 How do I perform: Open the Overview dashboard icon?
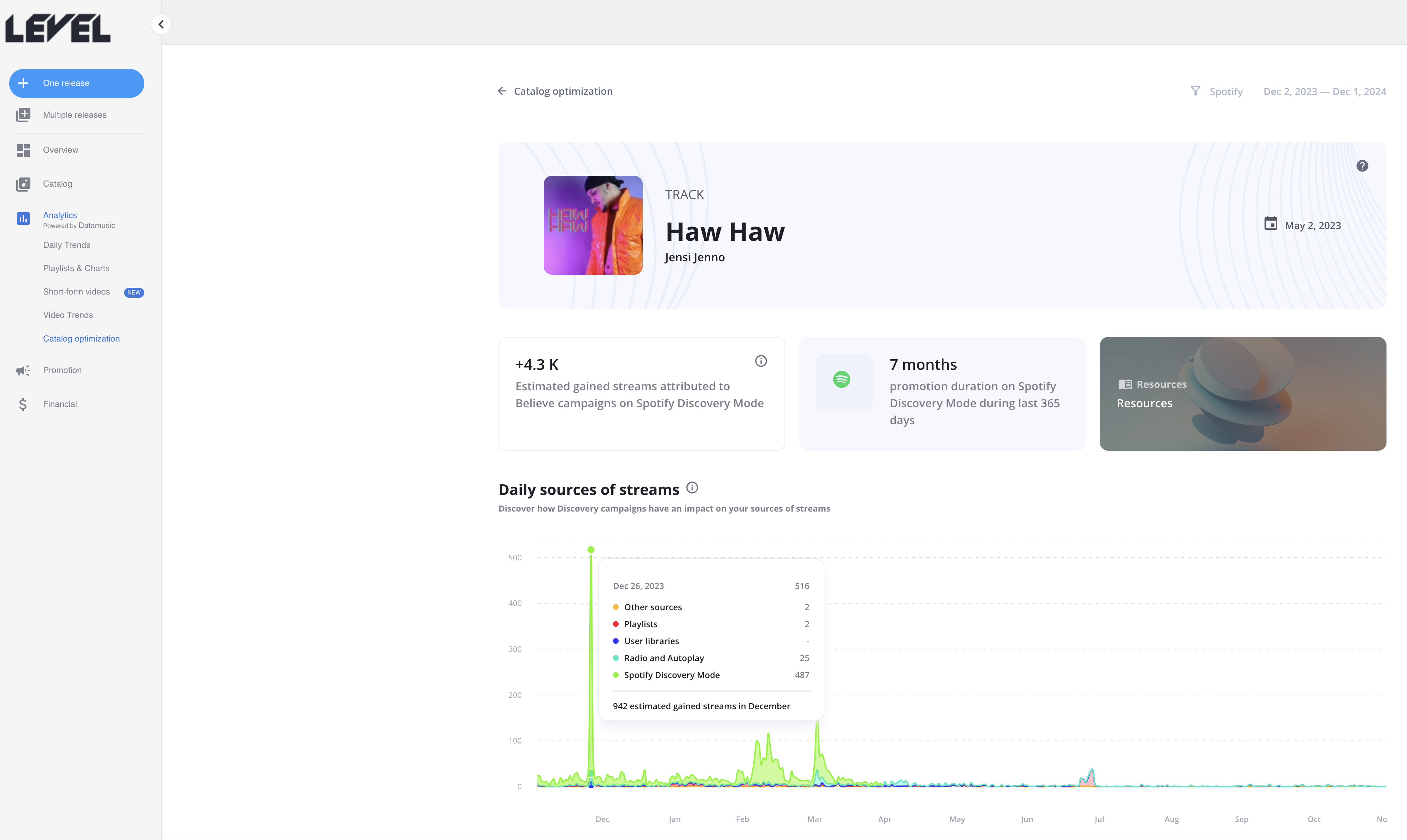pos(23,150)
